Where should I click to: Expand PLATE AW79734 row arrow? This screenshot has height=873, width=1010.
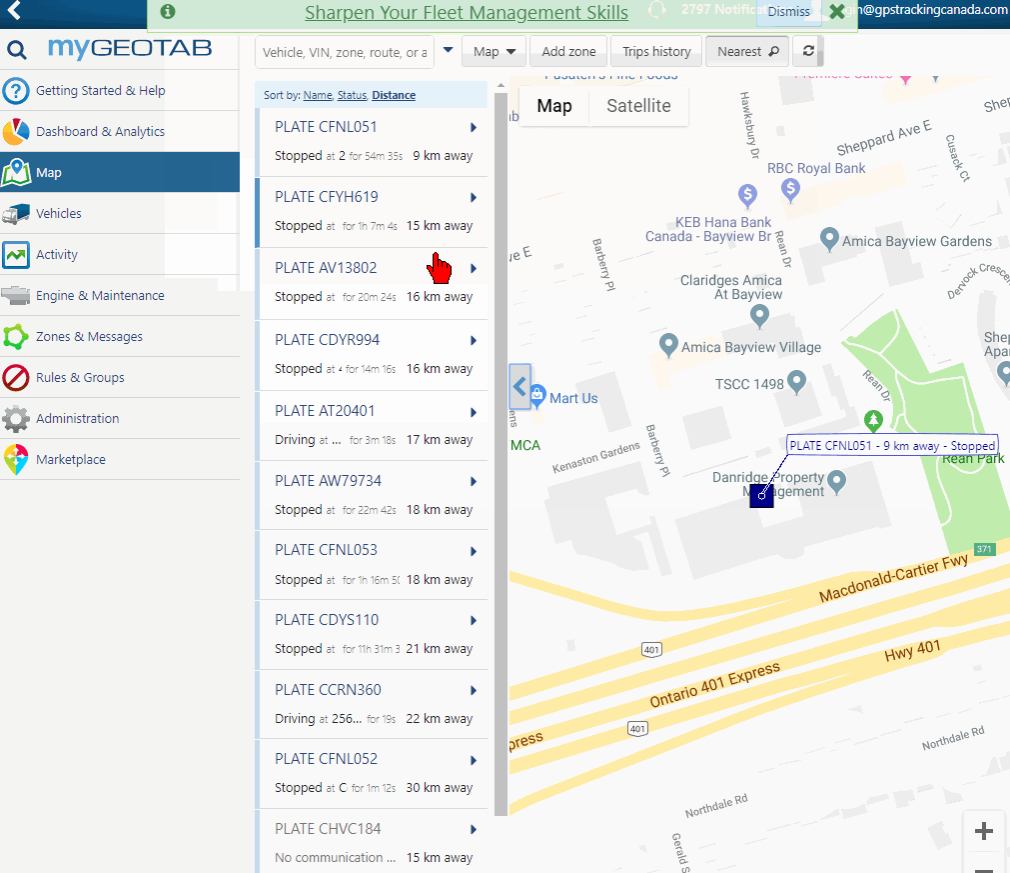[473, 481]
